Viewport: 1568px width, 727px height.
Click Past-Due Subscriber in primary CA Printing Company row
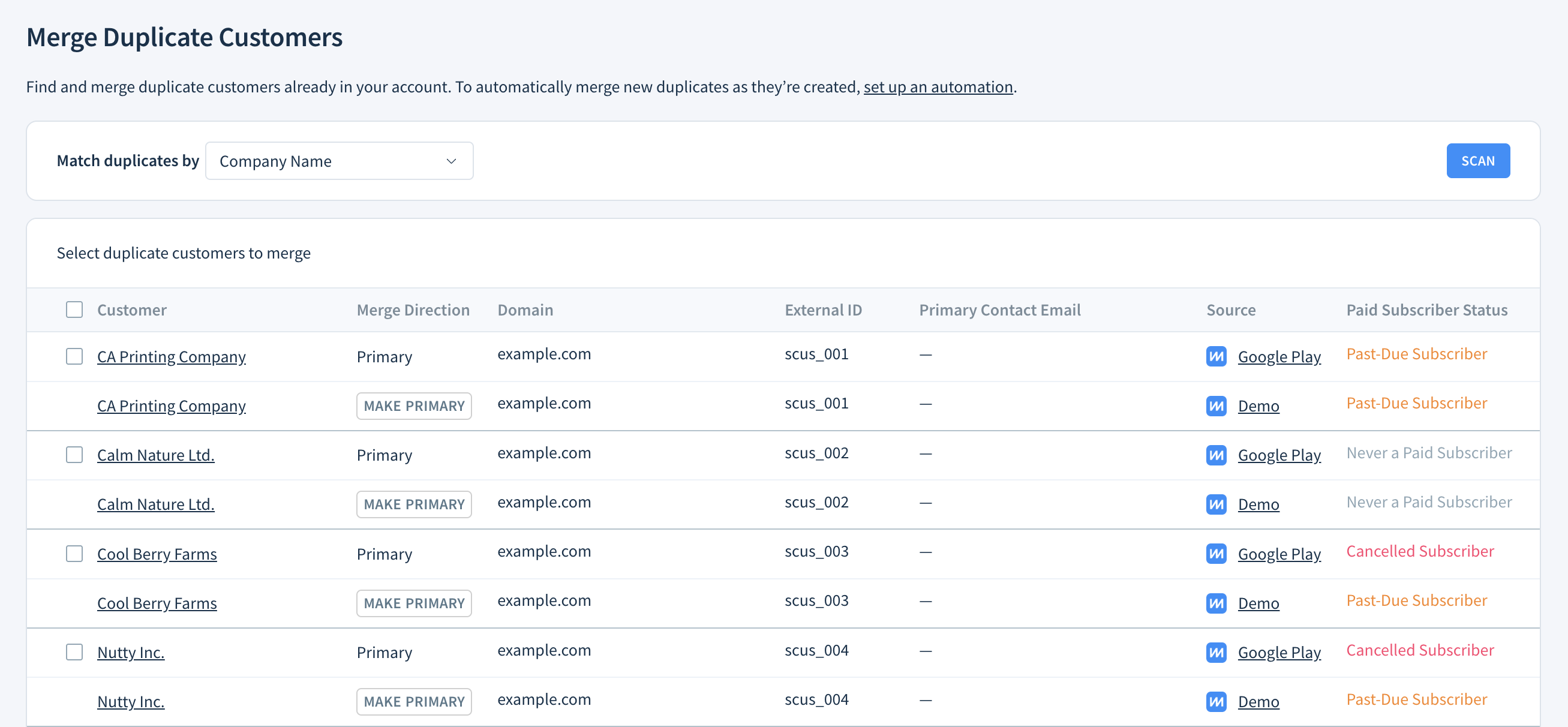coord(1416,354)
